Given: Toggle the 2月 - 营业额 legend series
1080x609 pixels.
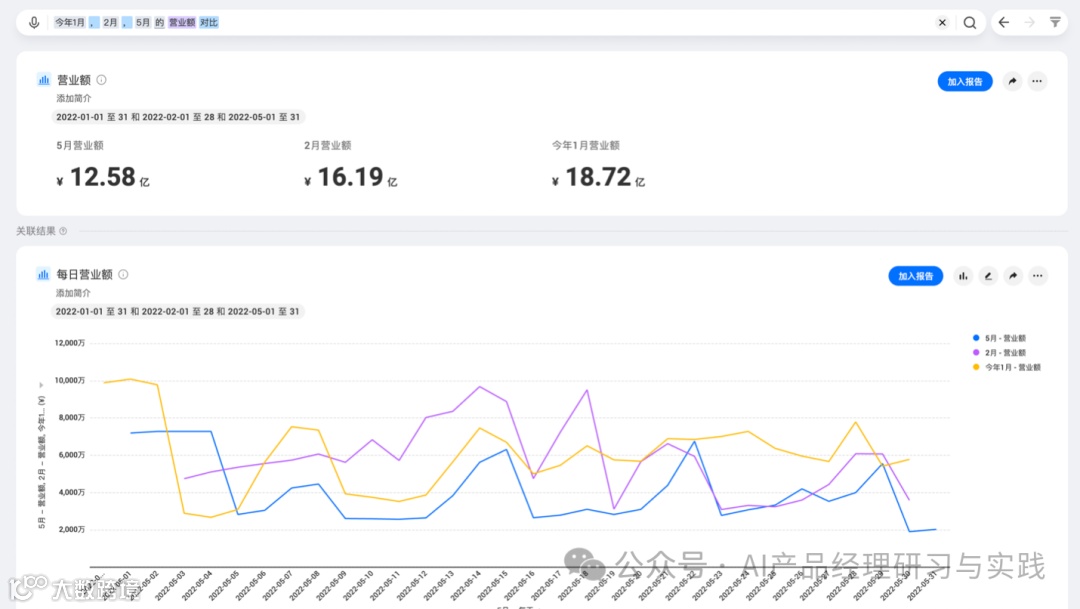Looking at the screenshot, I should point(999,353).
